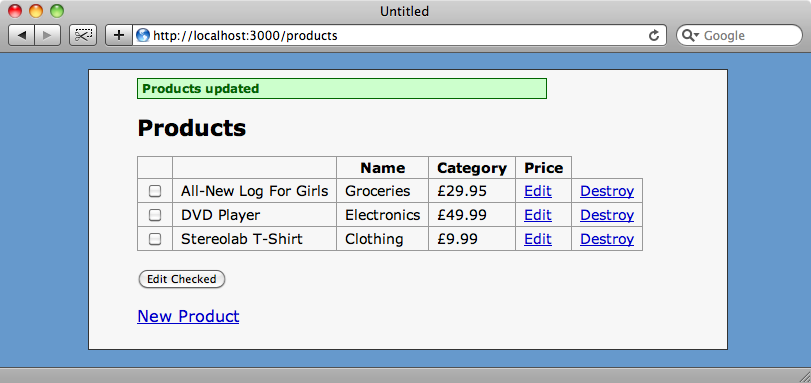This screenshot has height=383, width=811.
Task: Click the Groceries cell
Action: coord(382,191)
